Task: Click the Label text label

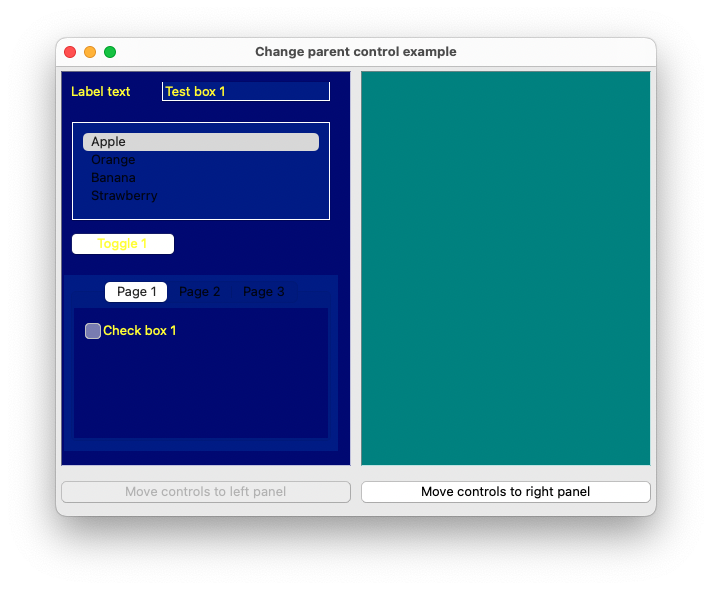Action: click(x=101, y=92)
